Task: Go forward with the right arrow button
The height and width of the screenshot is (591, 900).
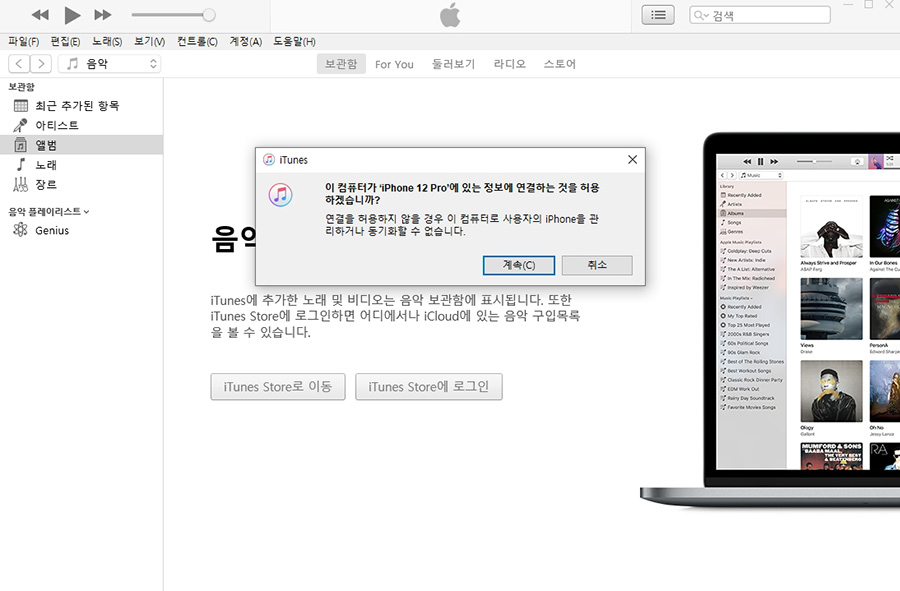Action: (41, 64)
